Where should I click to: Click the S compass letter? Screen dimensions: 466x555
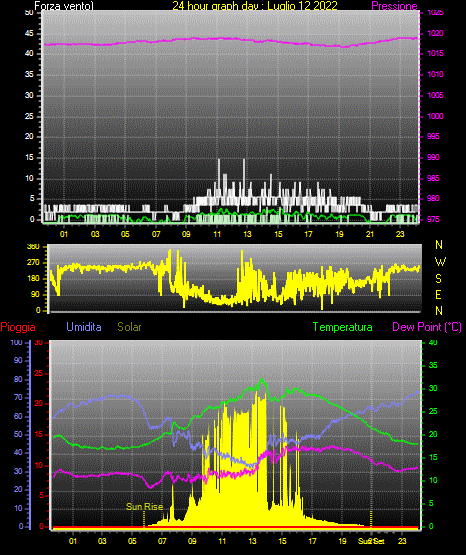pyautogui.click(x=438, y=279)
